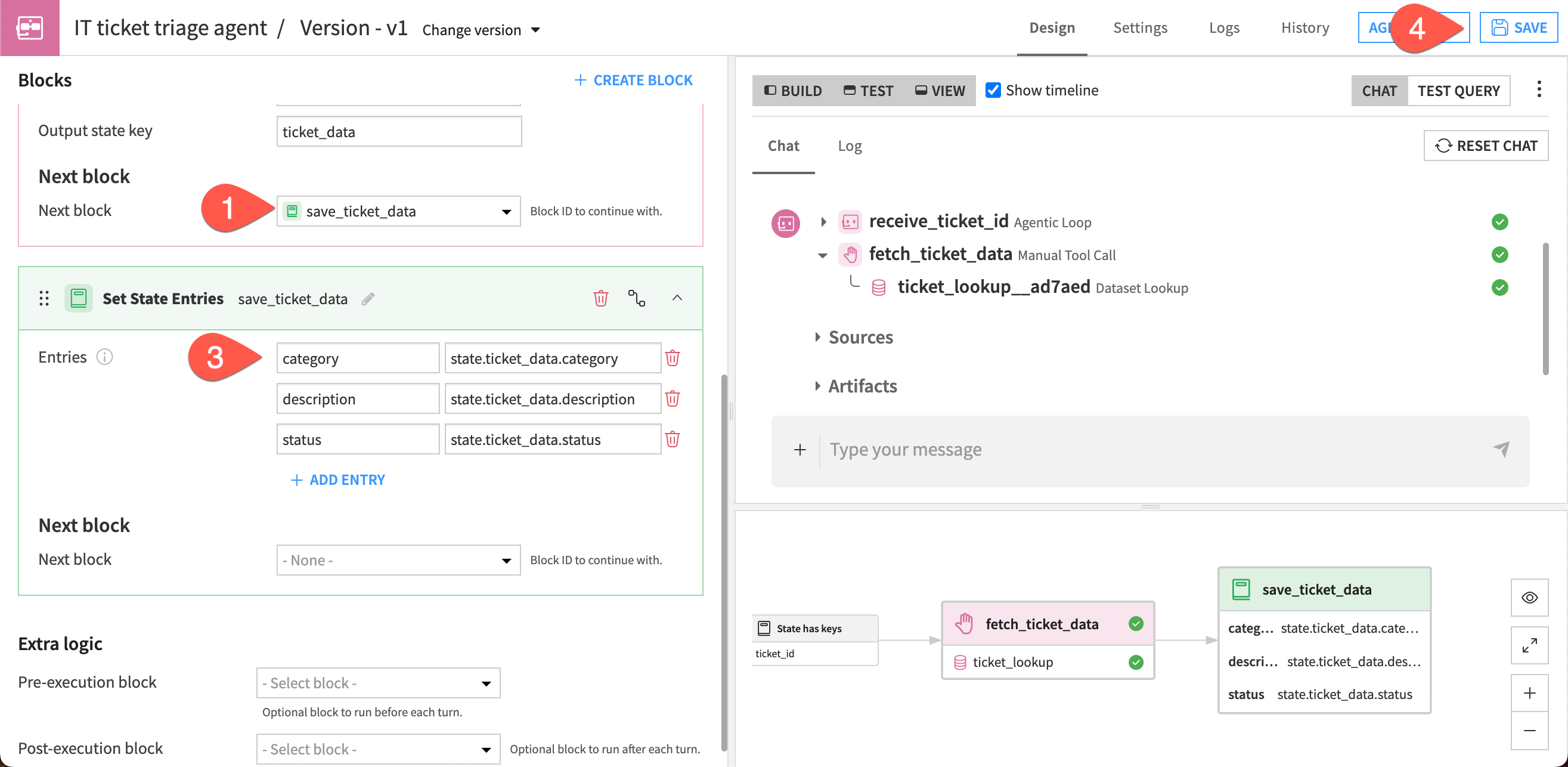
Task: Switch to the Chat sub-tab
Action: (783, 146)
